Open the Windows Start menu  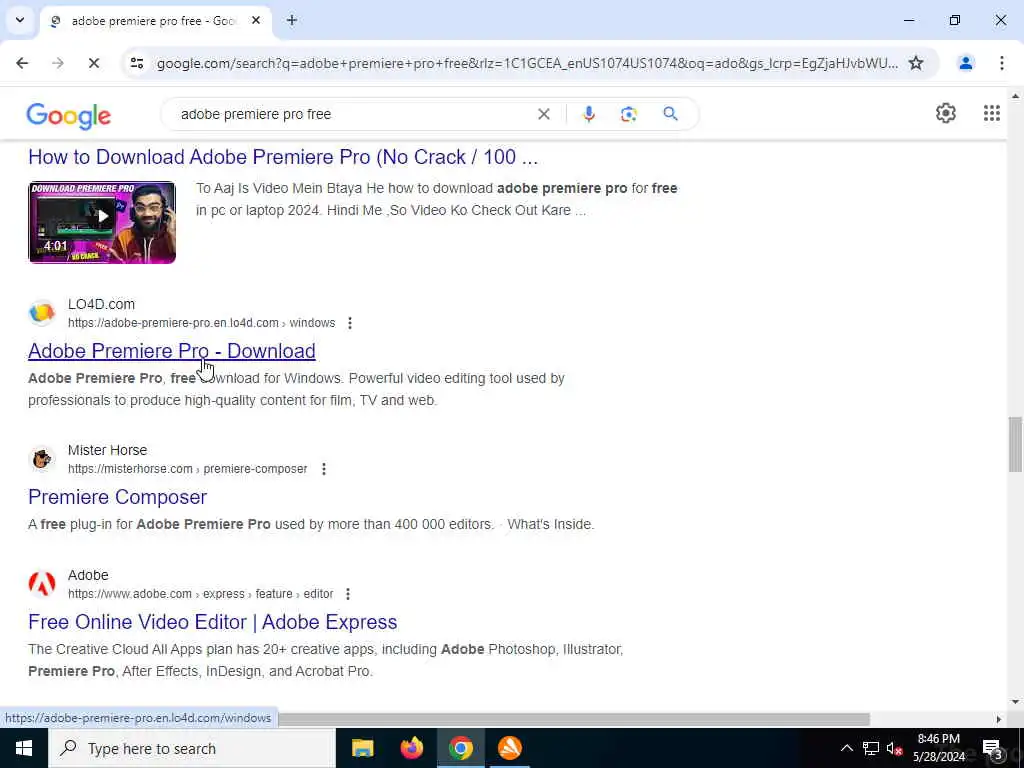click(24, 748)
